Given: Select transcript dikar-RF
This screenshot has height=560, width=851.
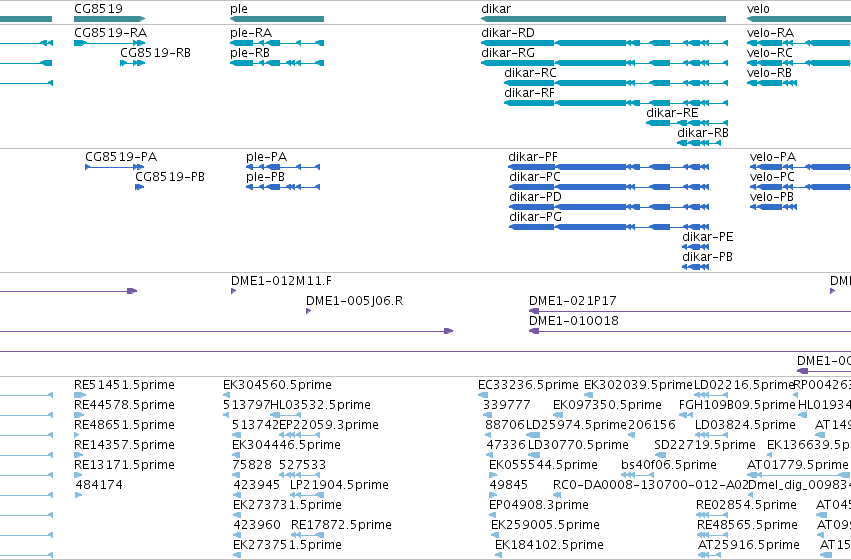Looking at the screenshot, I should [x=616, y=103].
